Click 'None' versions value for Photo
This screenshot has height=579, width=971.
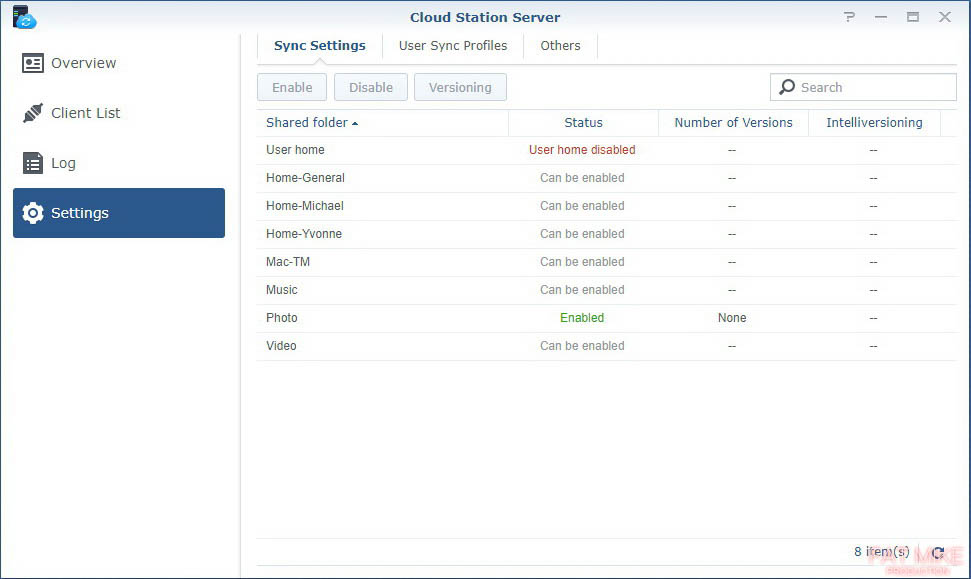point(732,318)
